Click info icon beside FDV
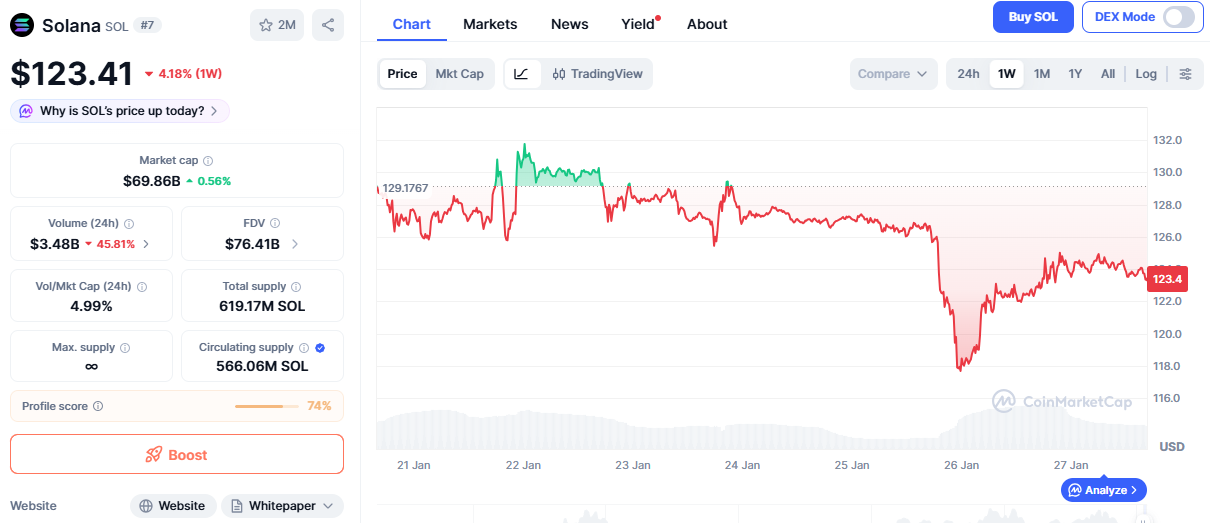Image resolution: width=1210 pixels, height=523 pixels. [x=275, y=224]
